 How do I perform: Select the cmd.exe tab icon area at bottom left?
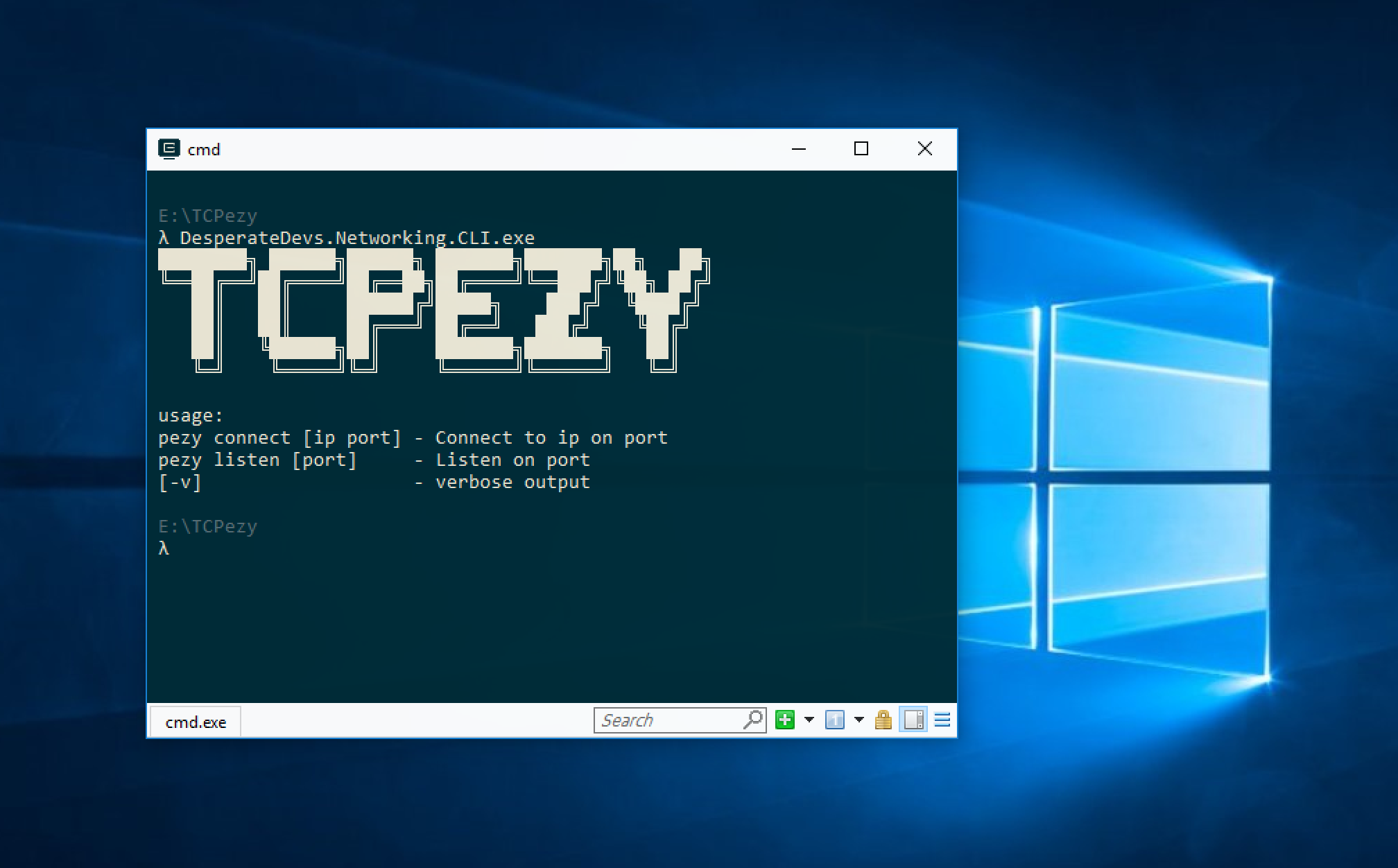pos(196,722)
